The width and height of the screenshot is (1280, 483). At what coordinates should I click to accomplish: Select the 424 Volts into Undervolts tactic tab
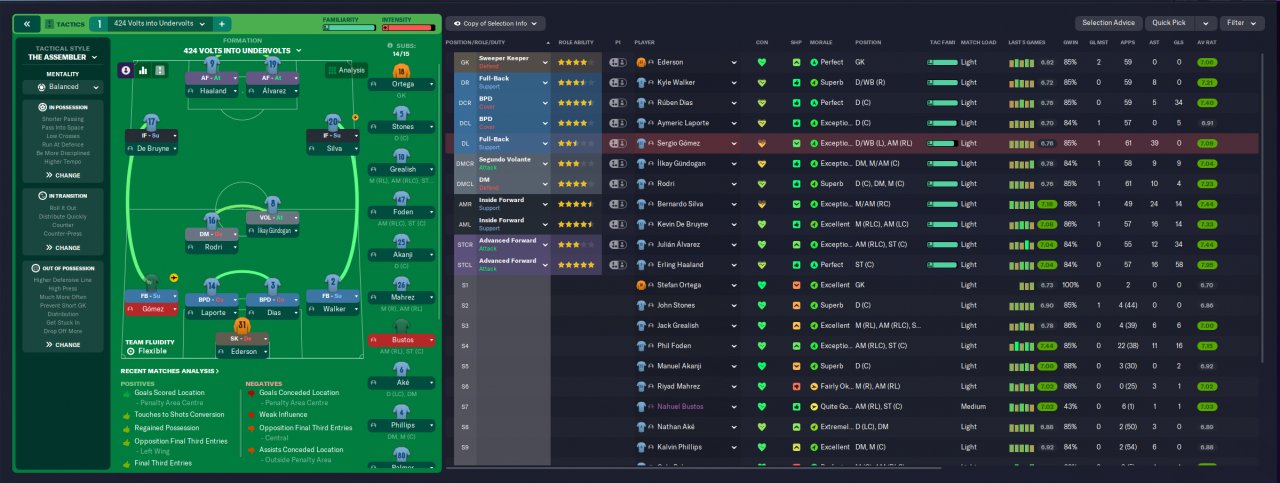pyautogui.click(x=160, y=23)
